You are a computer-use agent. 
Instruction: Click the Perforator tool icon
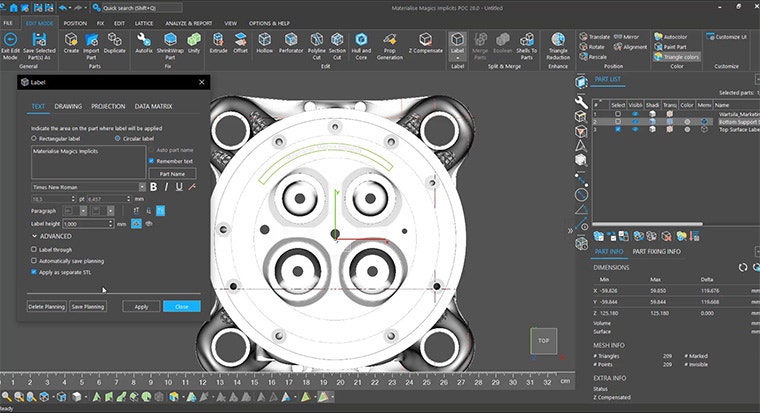[x=293, y=42]
